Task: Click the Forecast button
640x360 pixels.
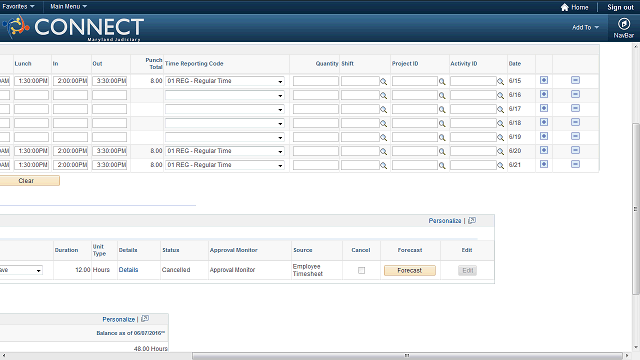Action: click(x=409, y=270)
